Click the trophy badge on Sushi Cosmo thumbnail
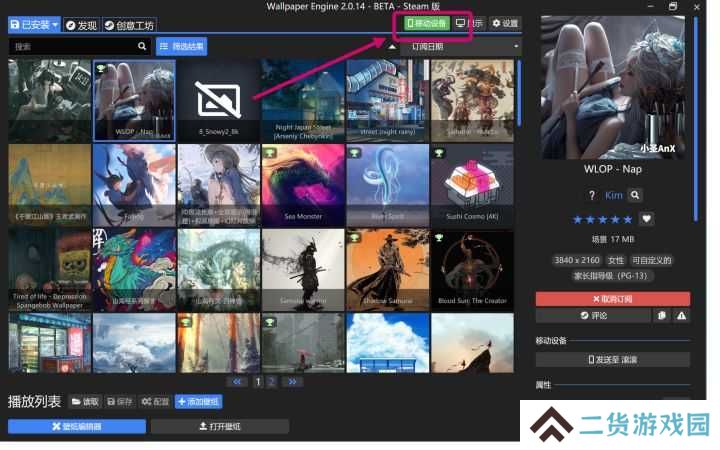Screen dimensions: 720x450 pos(439,153)
